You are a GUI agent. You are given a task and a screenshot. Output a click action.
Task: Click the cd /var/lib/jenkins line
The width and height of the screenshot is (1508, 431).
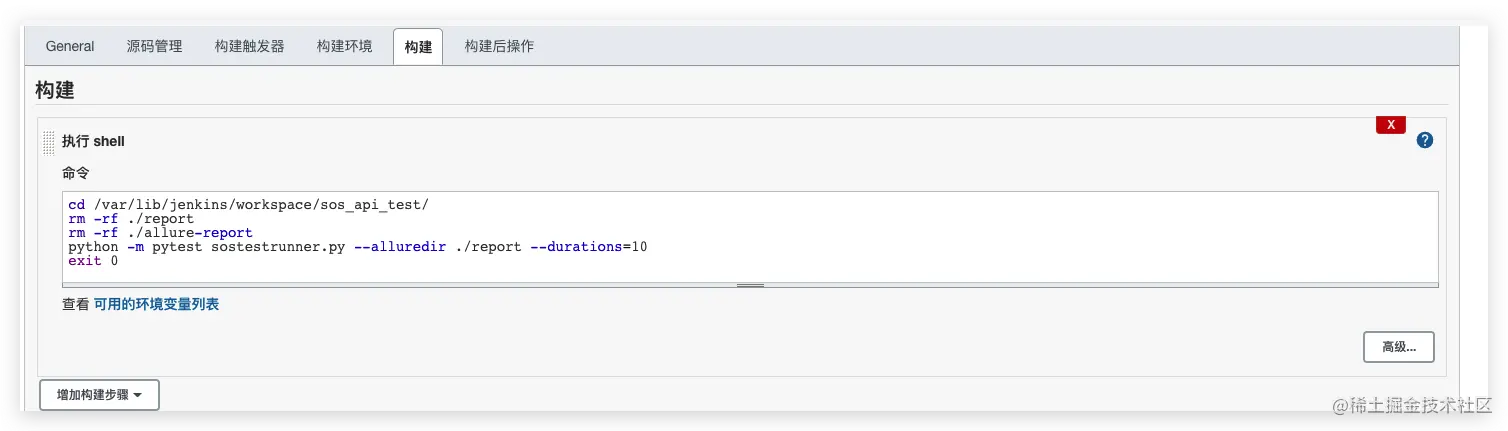(x=248, y=205)
